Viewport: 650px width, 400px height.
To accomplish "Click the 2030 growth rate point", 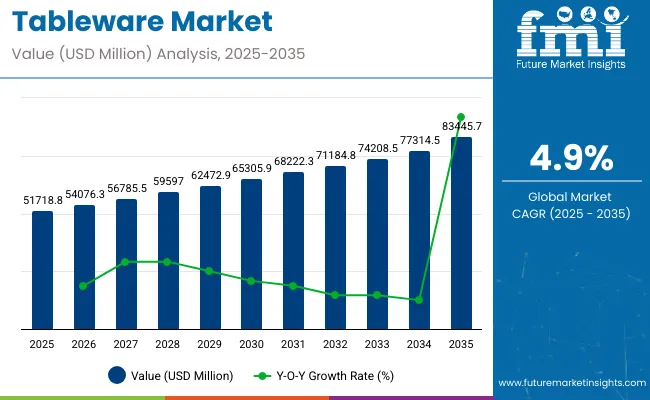I will (x=251, y=281).
